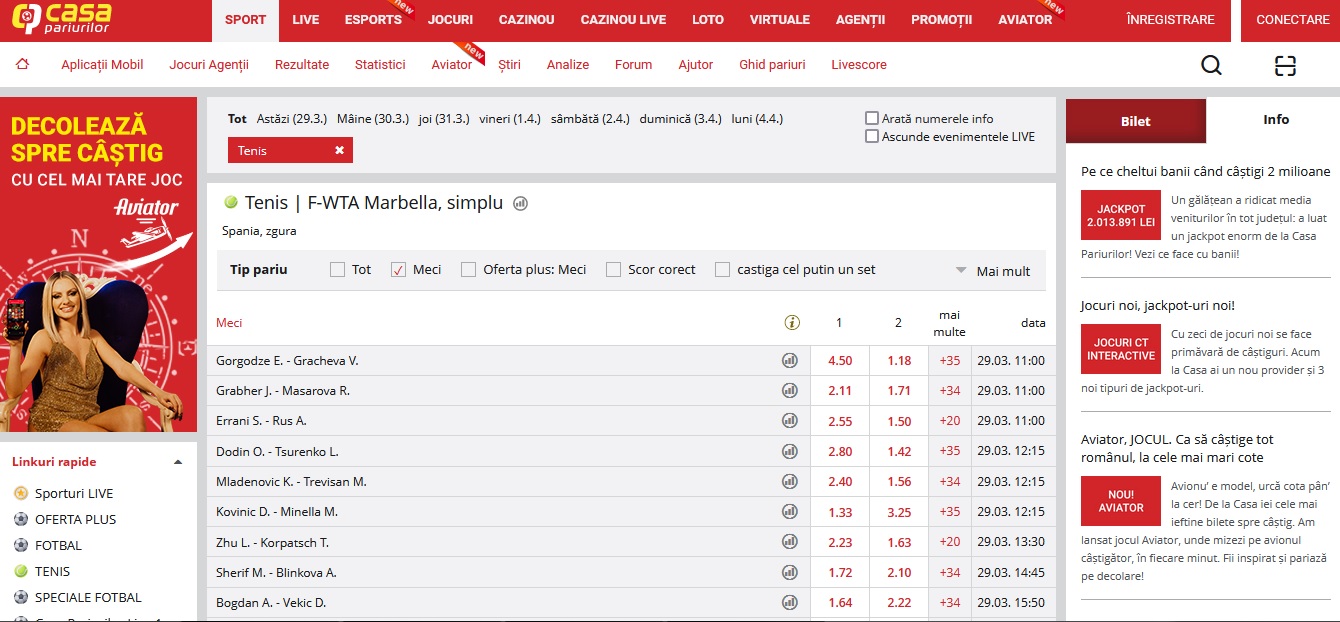Click the Sporturi LIVE icon in quick links

[21, 493]
